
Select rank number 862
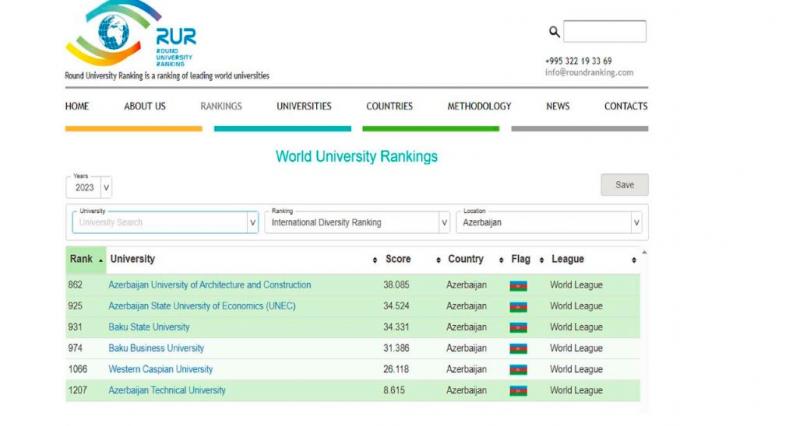click(75, 285)
